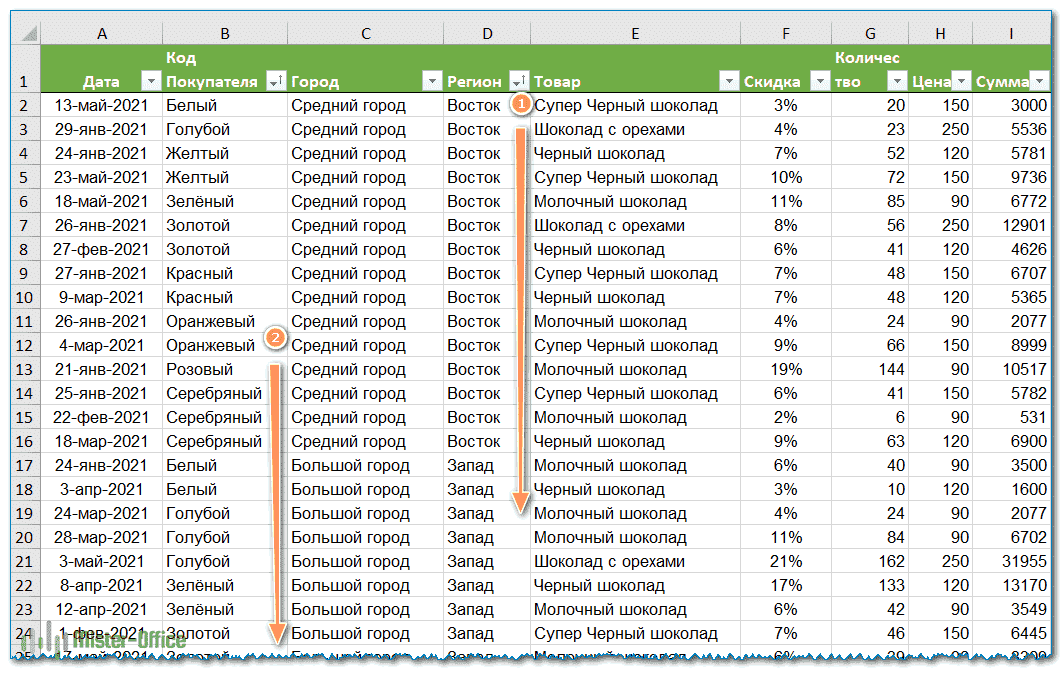Image resolution: width=1063 pixels, height=677 pixels.
Task: Select row 13 header
Action: point(25,369)
